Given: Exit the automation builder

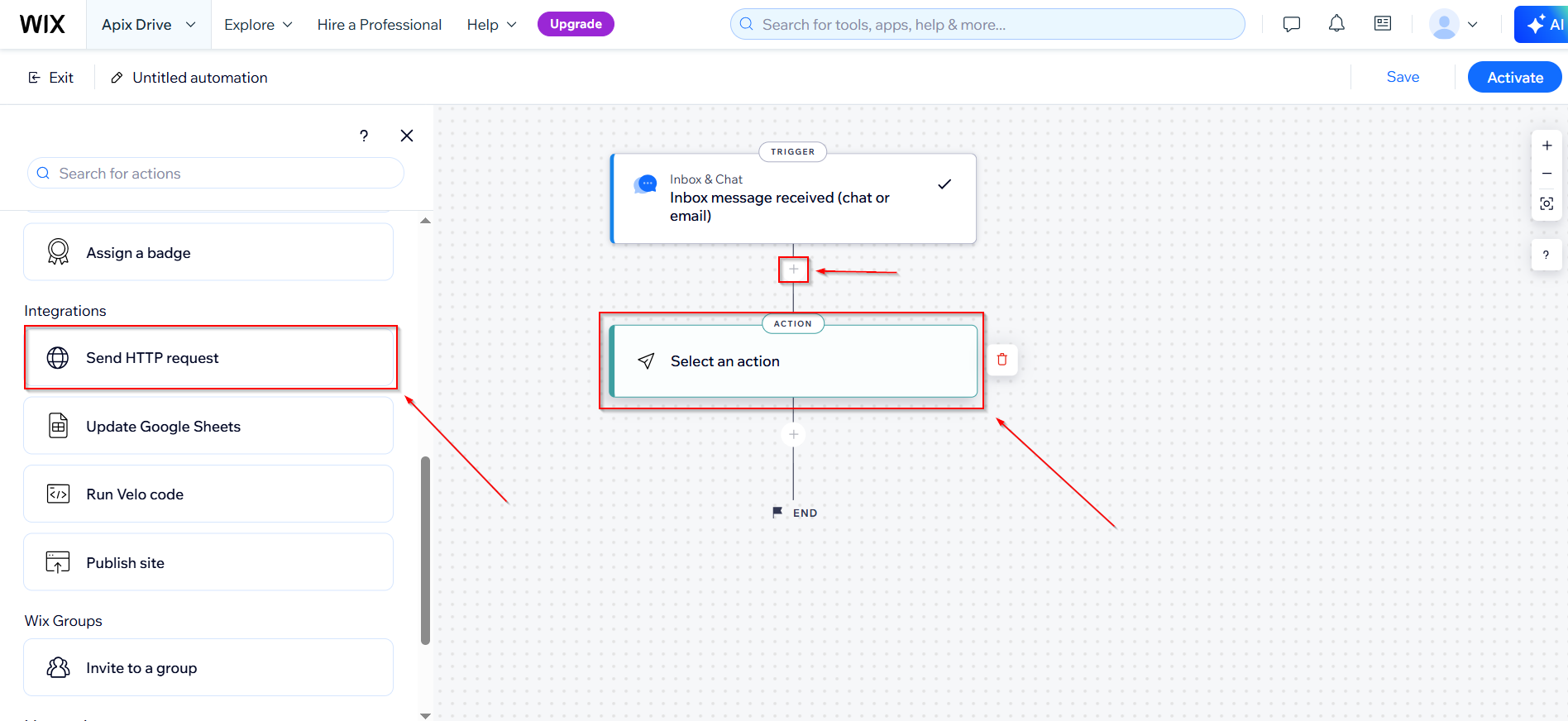Looking at the screenshot, I should 50,77.
